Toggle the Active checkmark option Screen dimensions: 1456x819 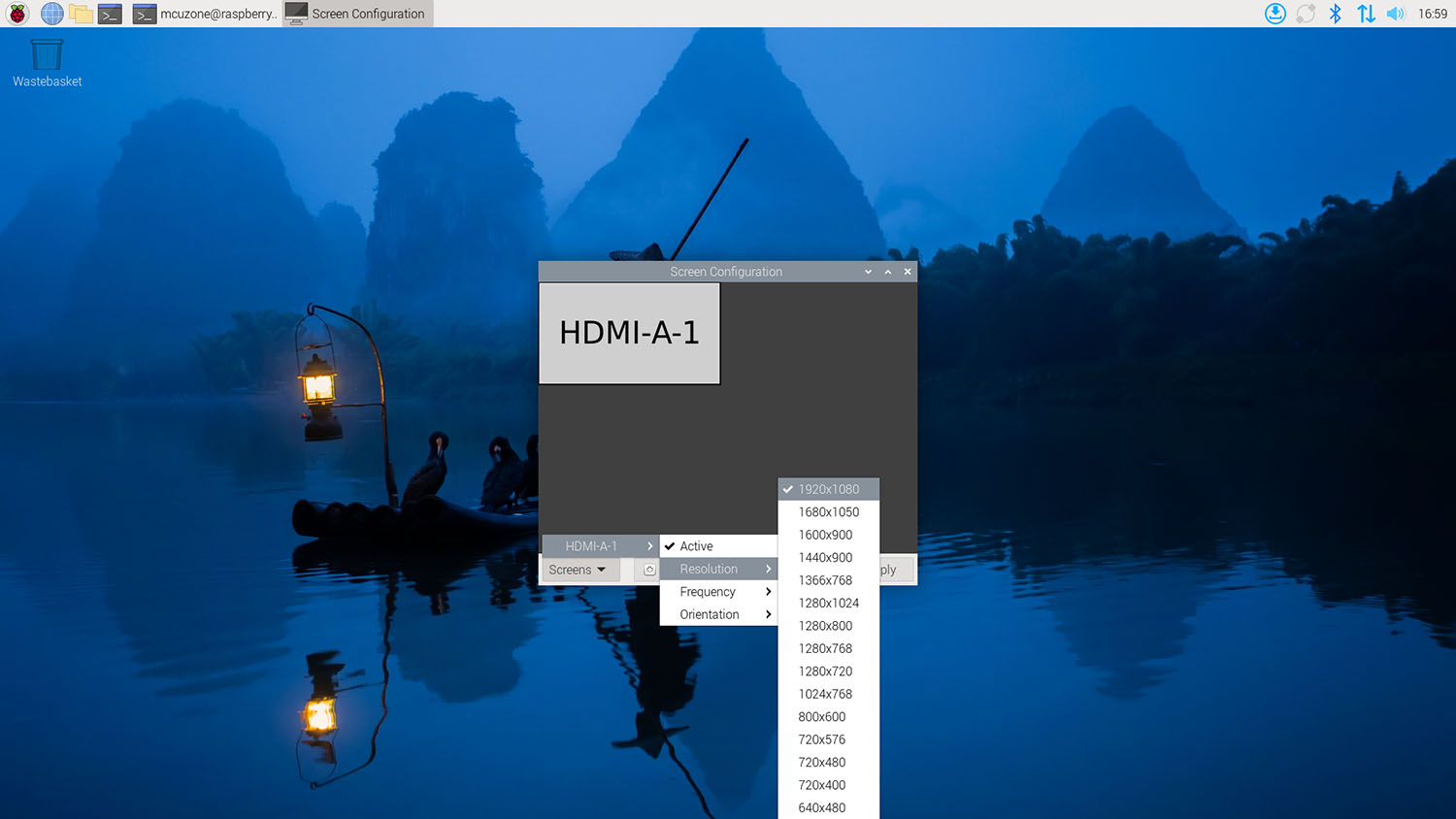719,546
